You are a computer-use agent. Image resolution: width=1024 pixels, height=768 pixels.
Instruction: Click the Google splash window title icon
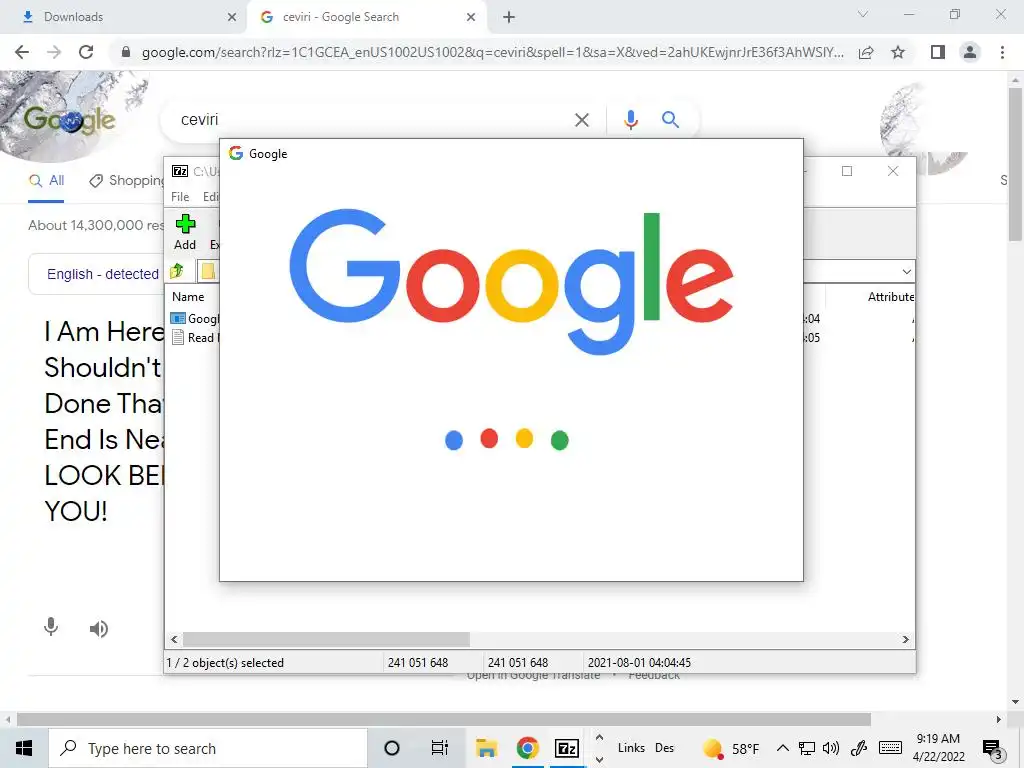click(x=236, y=153)
